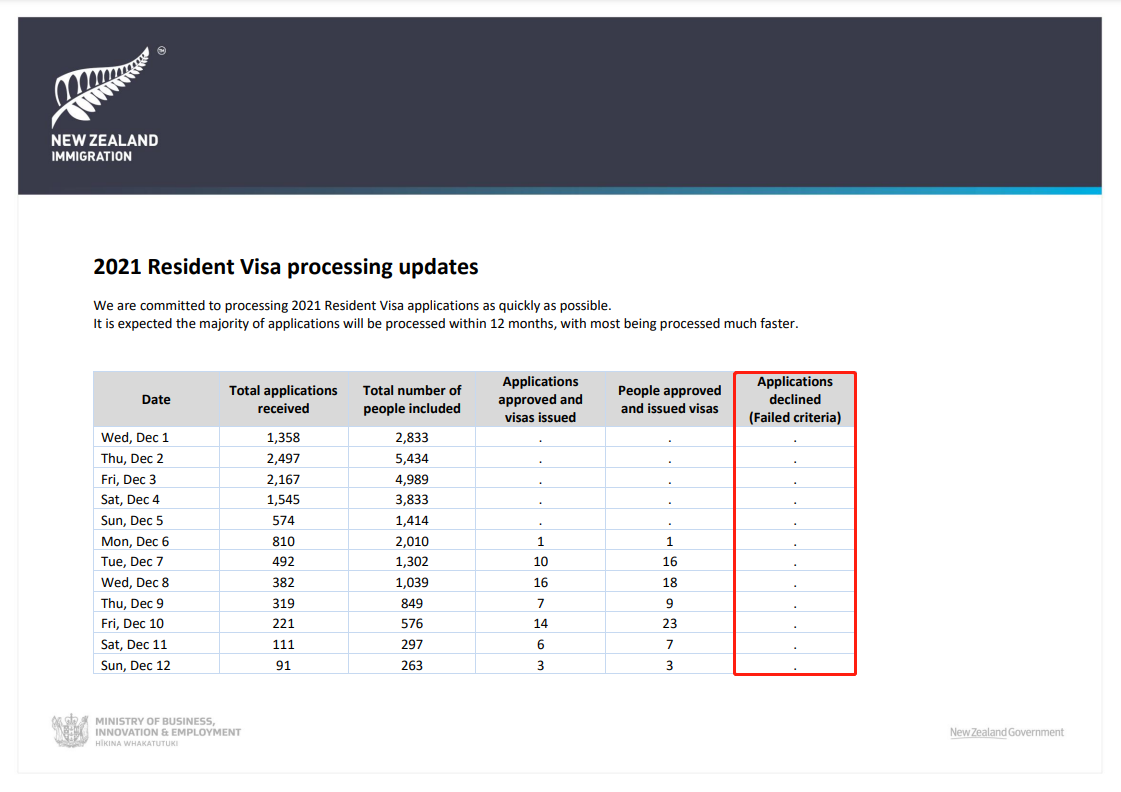
Task: Click the sentence about processing within 12 months
Action: point(445,324)
